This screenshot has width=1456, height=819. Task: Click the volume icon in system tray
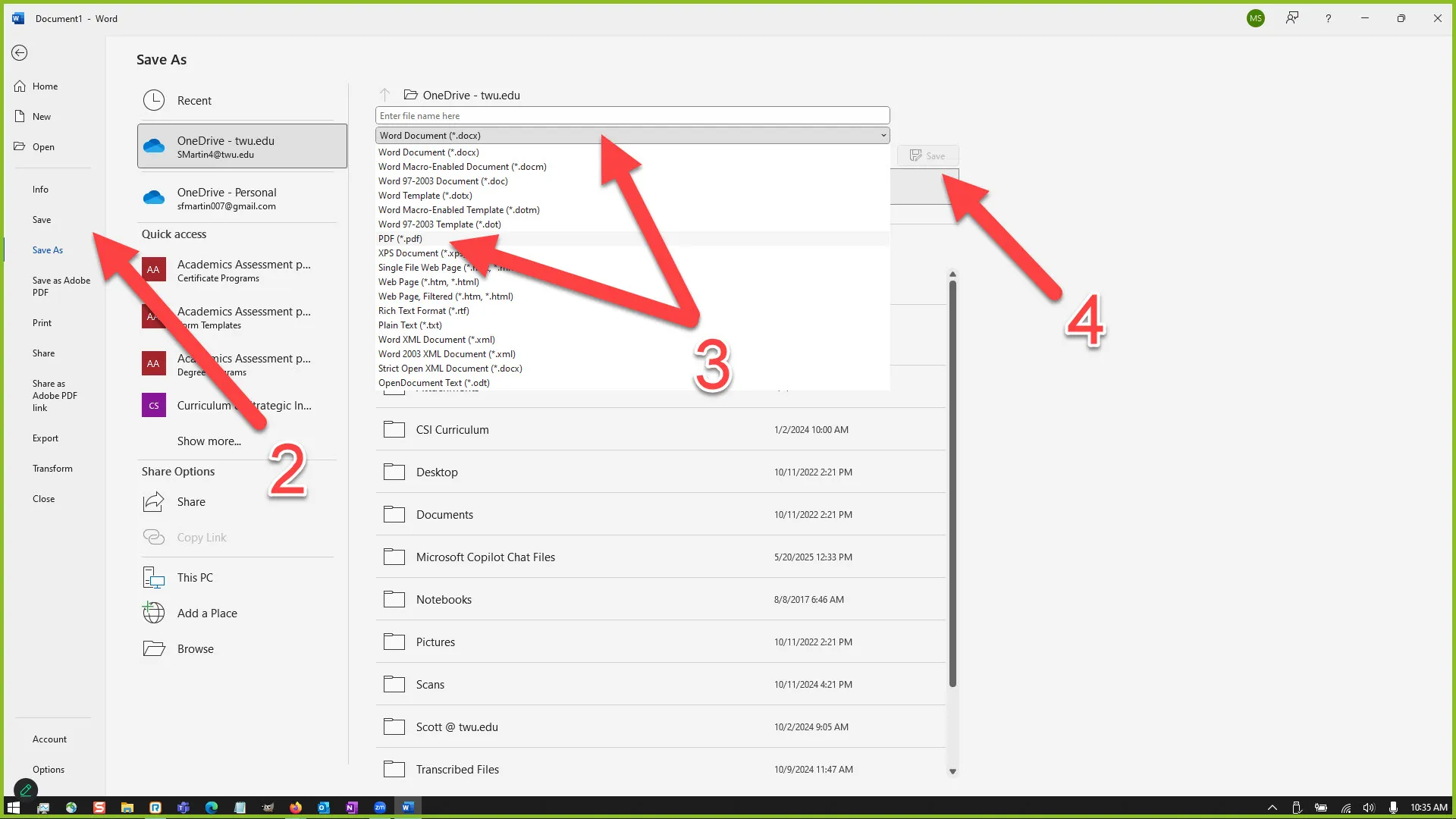pyautogui.click(x=1369, y=808)
